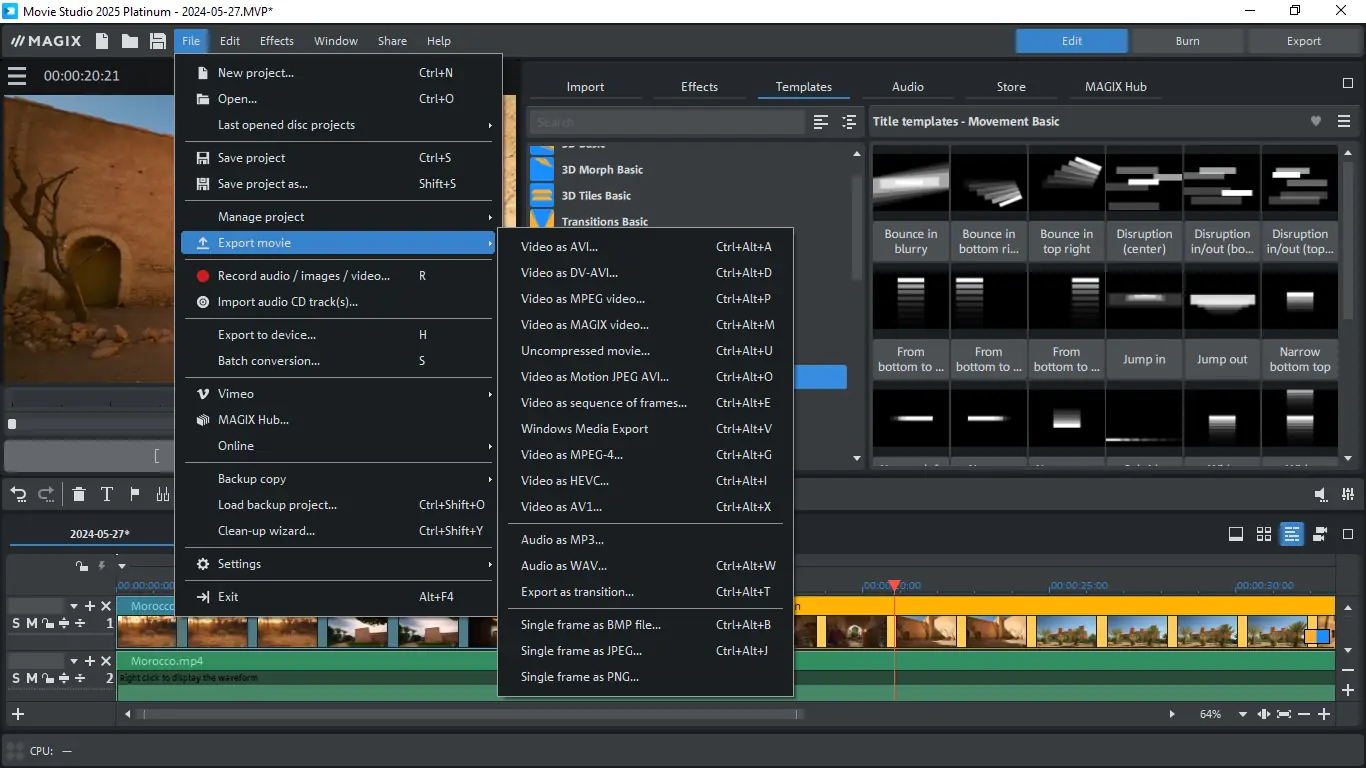The image size is (1366, 768).
Task: Switch to the Audio tab
Action: (907, 87)
